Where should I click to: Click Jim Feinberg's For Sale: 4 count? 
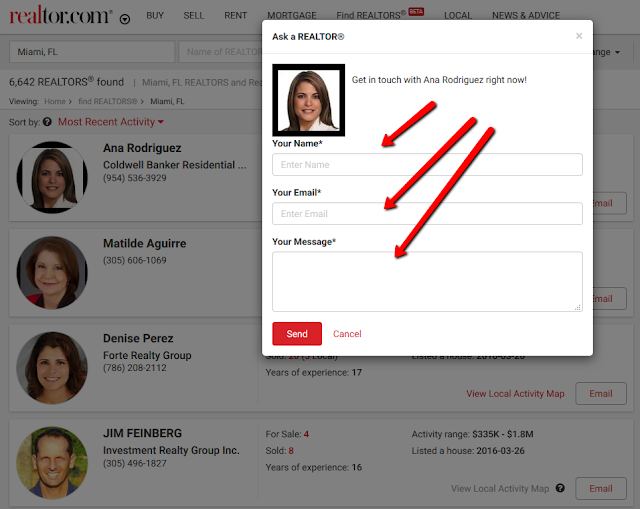287,434
